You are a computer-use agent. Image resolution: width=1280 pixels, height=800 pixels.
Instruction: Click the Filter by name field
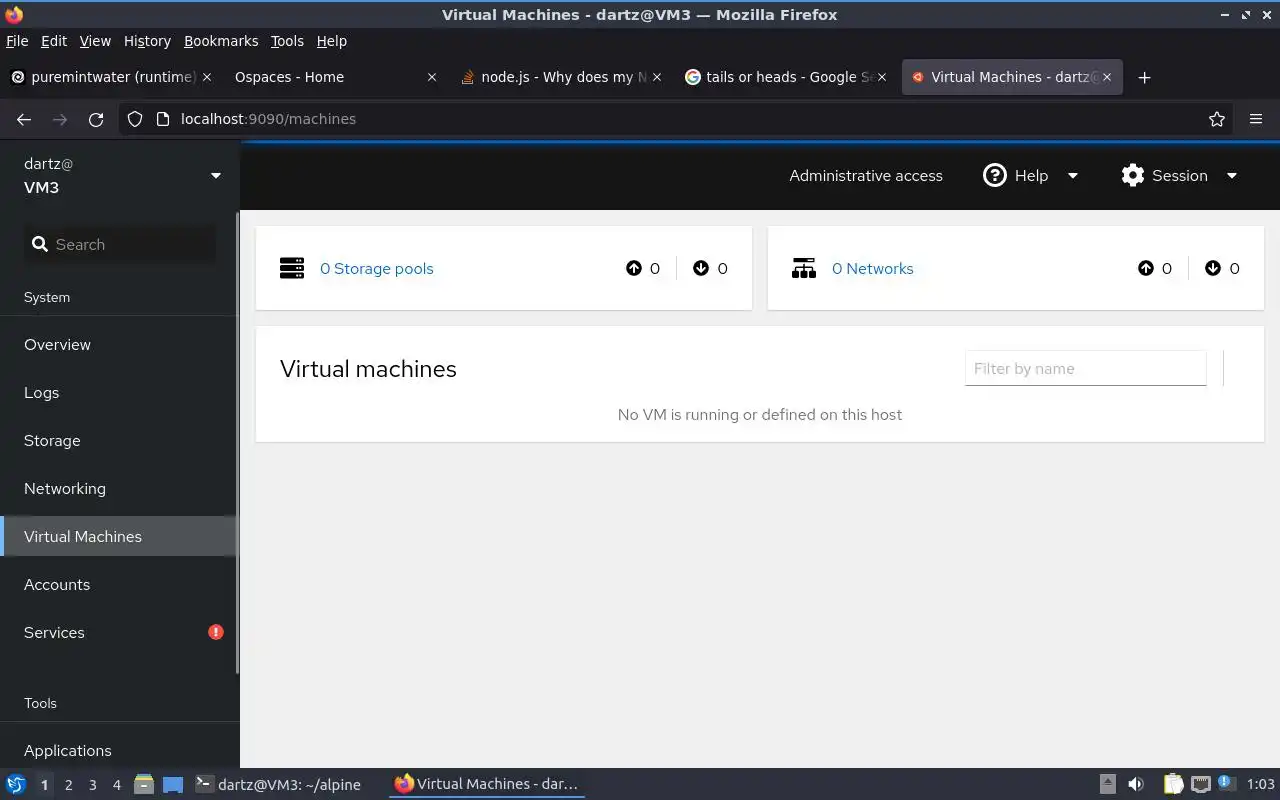[1085, 368]
